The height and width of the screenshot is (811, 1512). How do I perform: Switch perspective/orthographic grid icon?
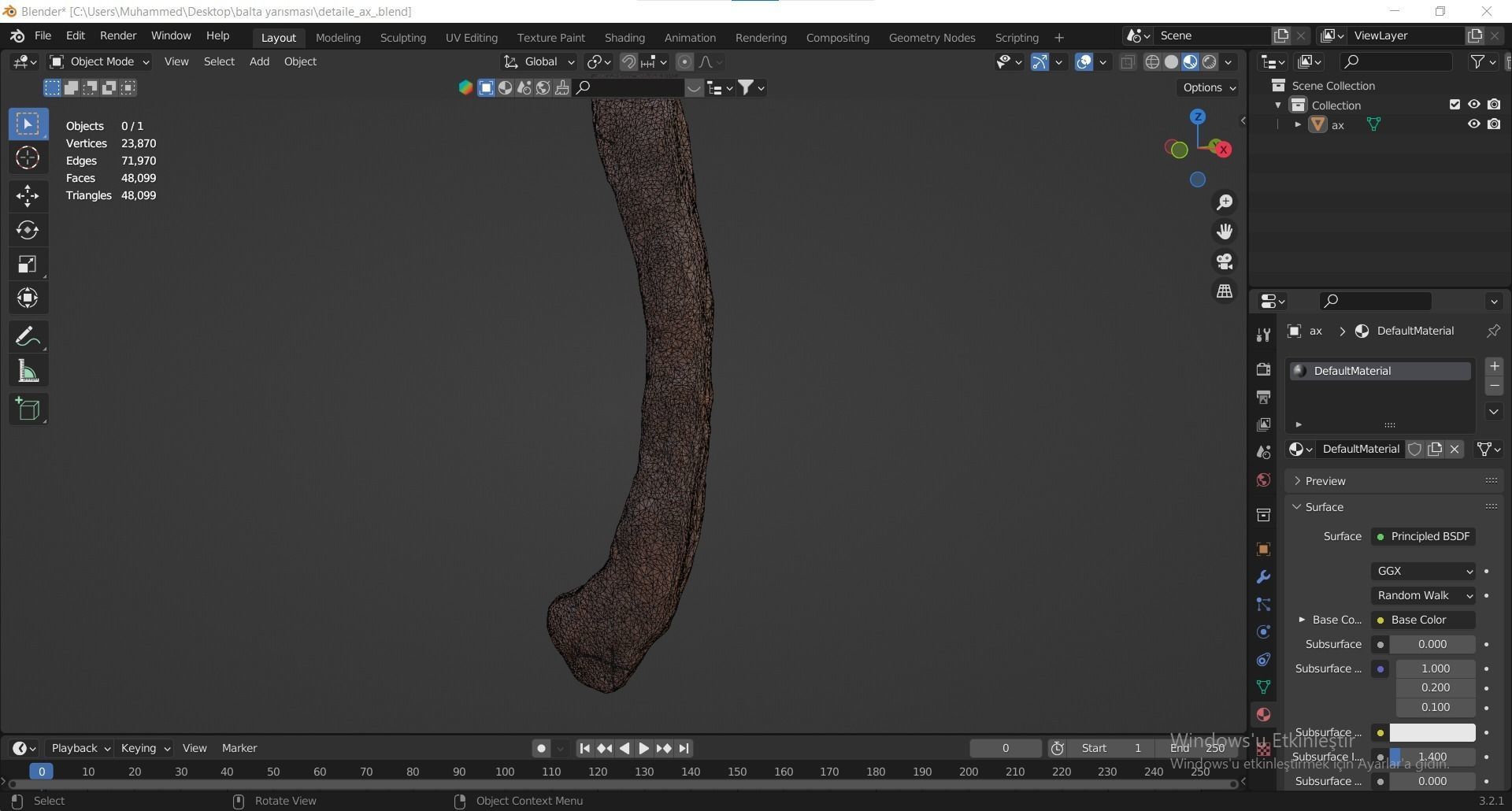click(x=1225, y=291)
